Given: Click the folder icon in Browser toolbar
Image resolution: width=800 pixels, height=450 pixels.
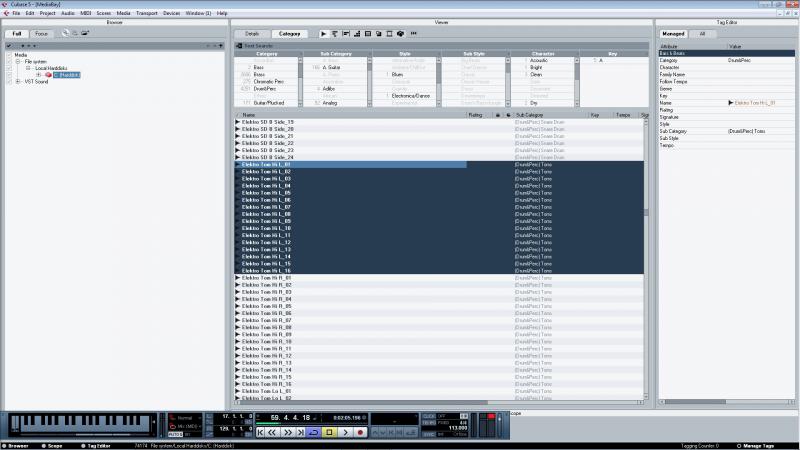Looking at the screenshot, I should 85,33.
